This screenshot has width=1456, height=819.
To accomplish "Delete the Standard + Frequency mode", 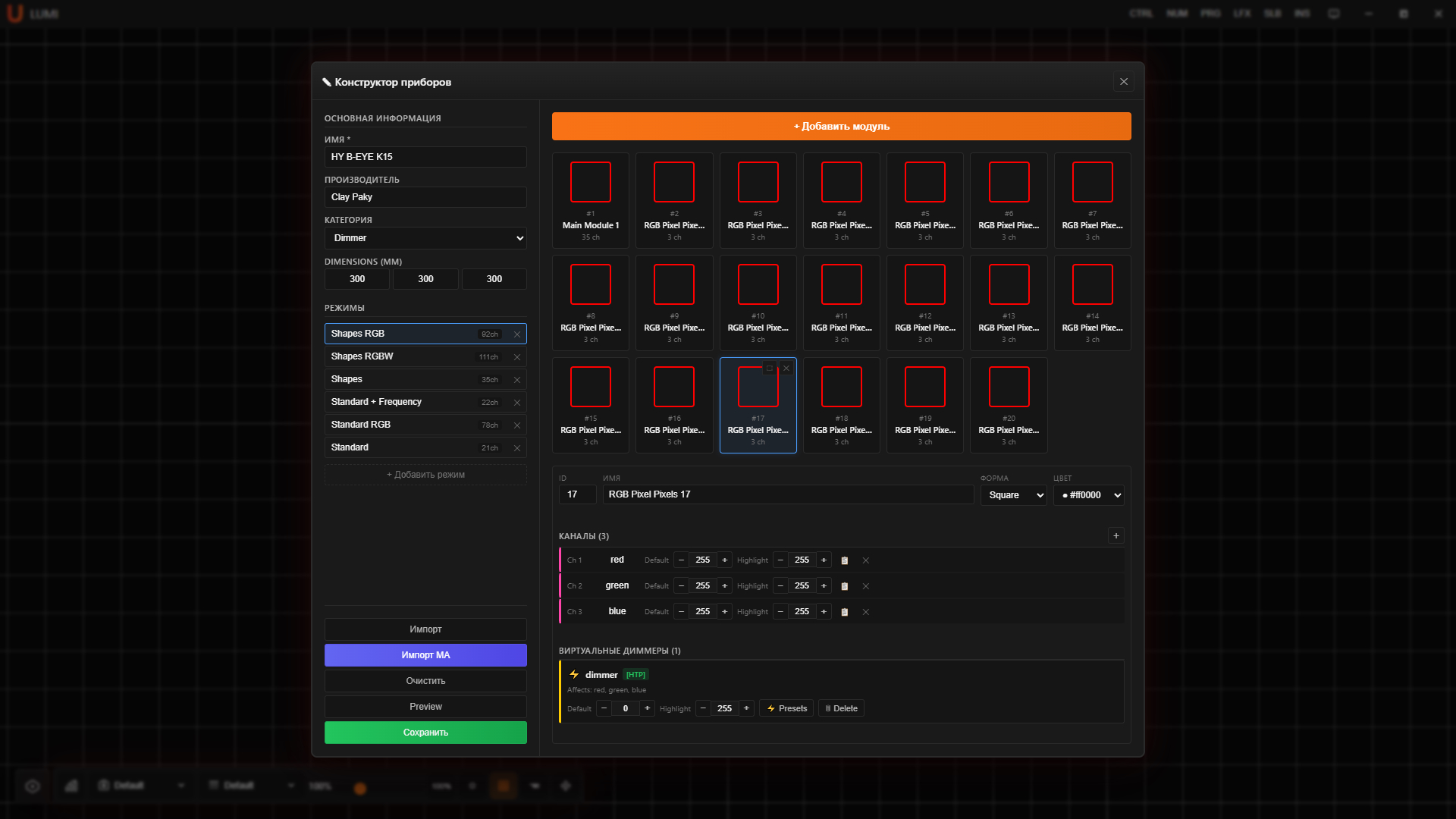I will click(517, 403).
